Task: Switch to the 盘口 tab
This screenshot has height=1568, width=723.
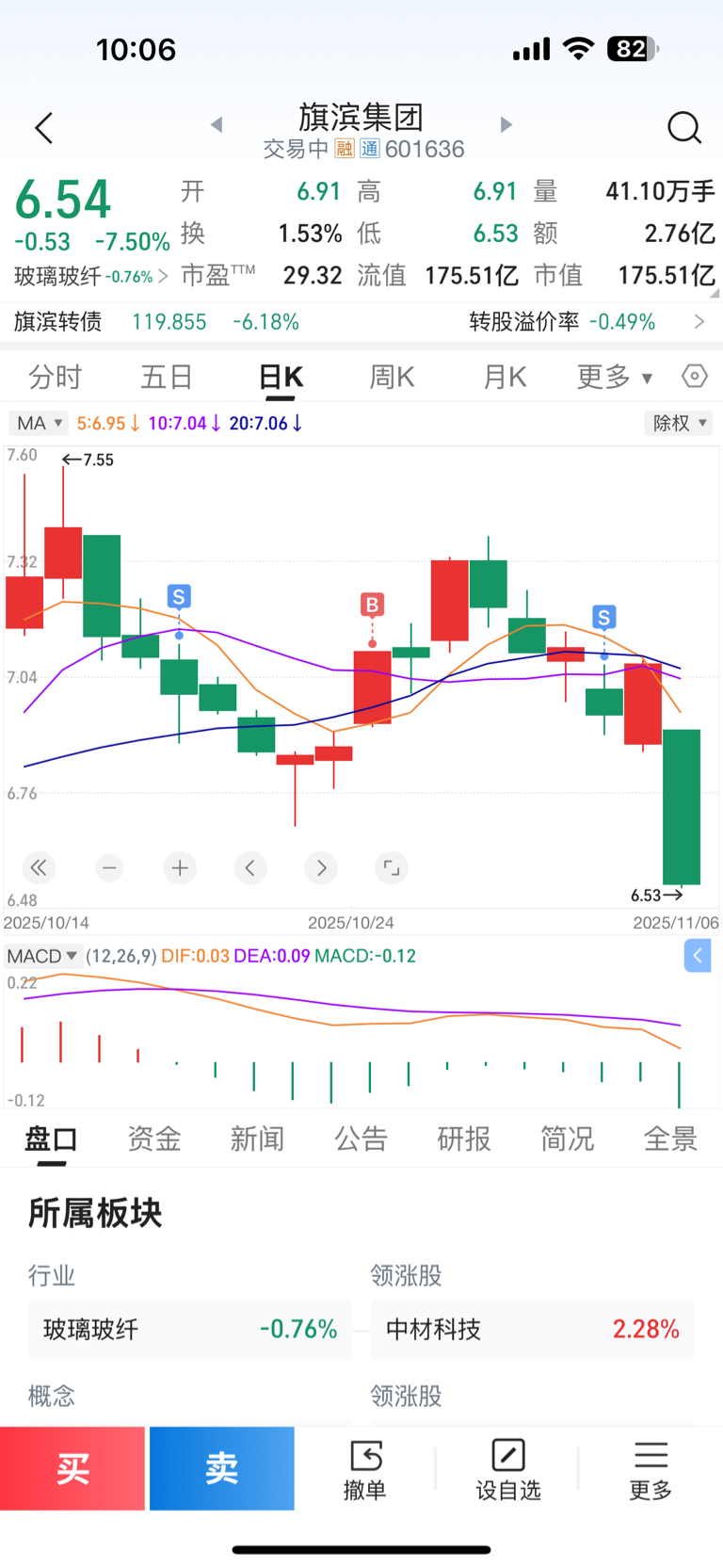Action: (51, 1139)
